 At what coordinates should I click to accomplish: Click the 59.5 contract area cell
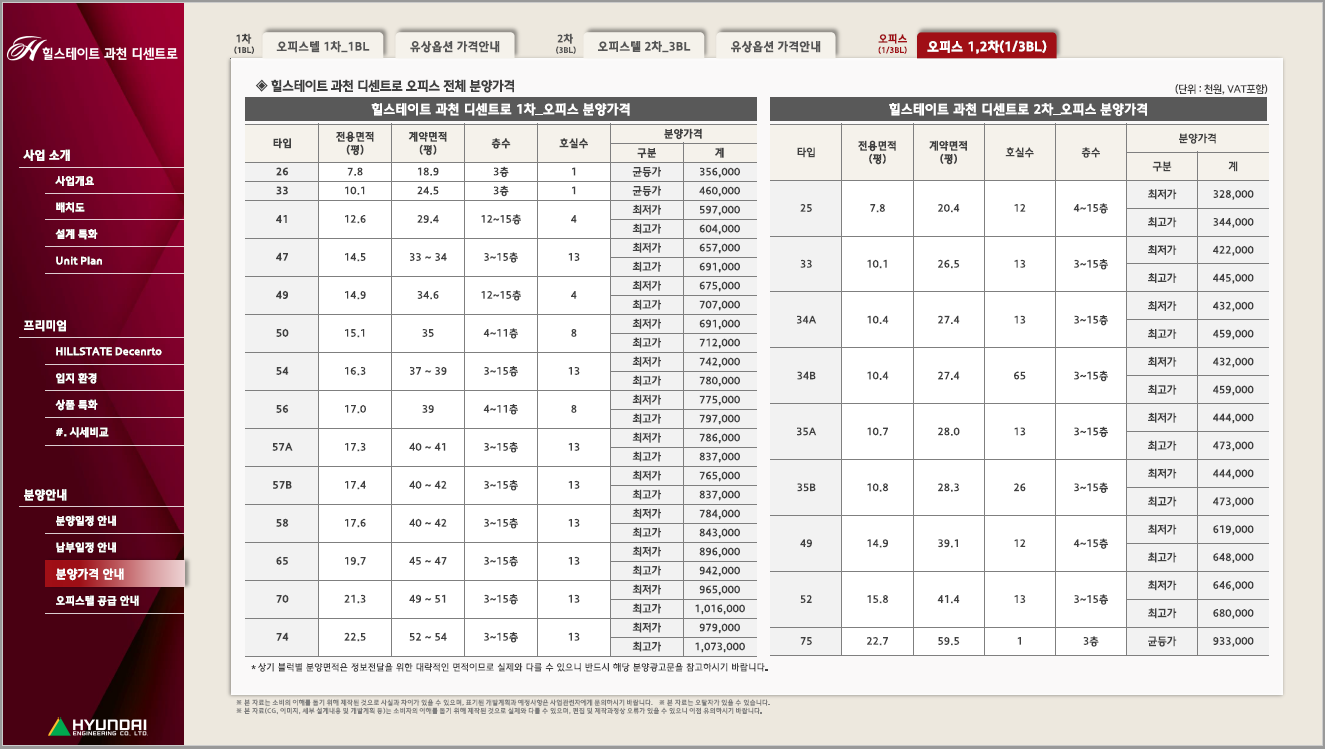click(949, 641)
